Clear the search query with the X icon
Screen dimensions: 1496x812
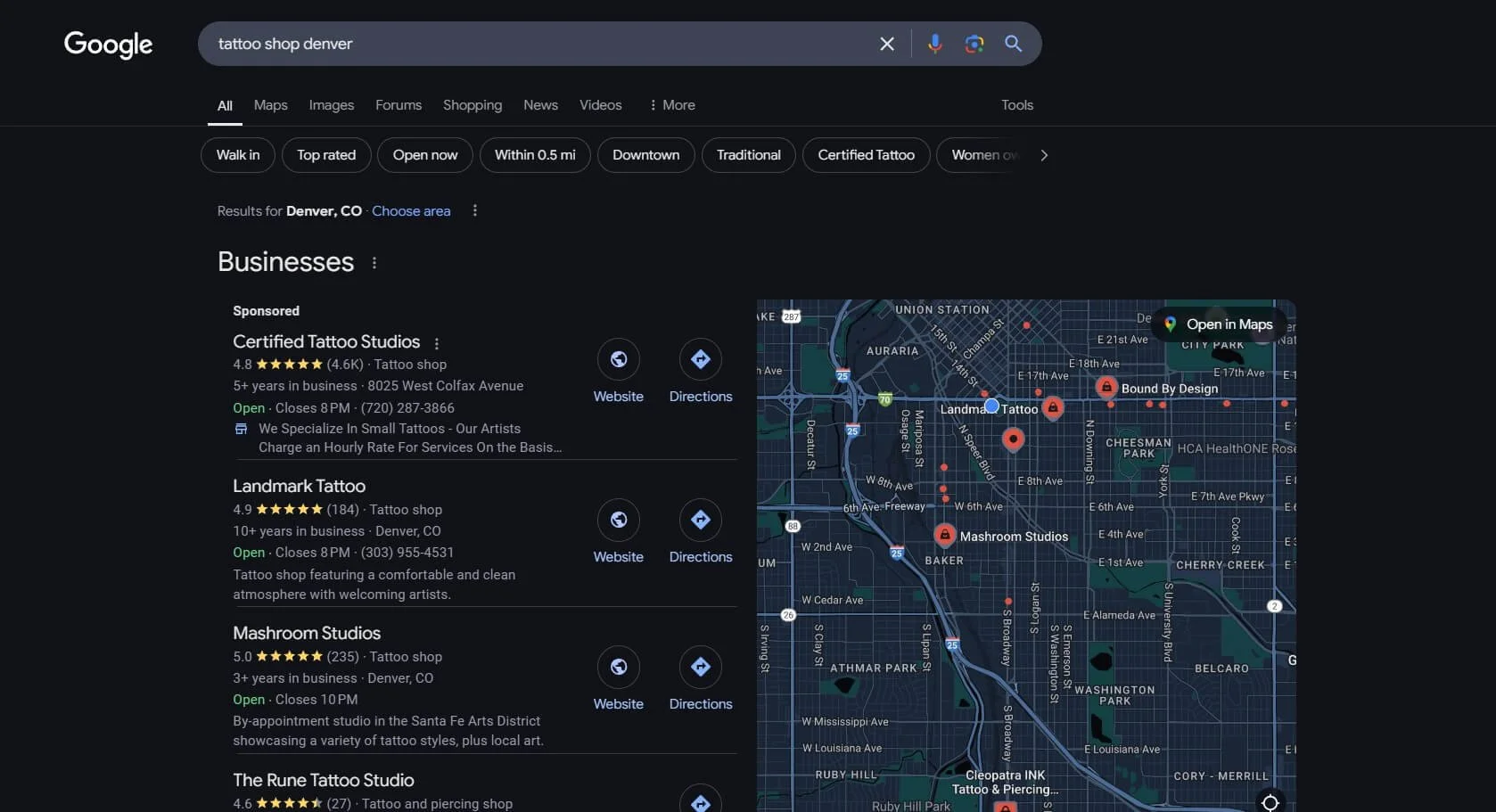click(x=886, y=44)
